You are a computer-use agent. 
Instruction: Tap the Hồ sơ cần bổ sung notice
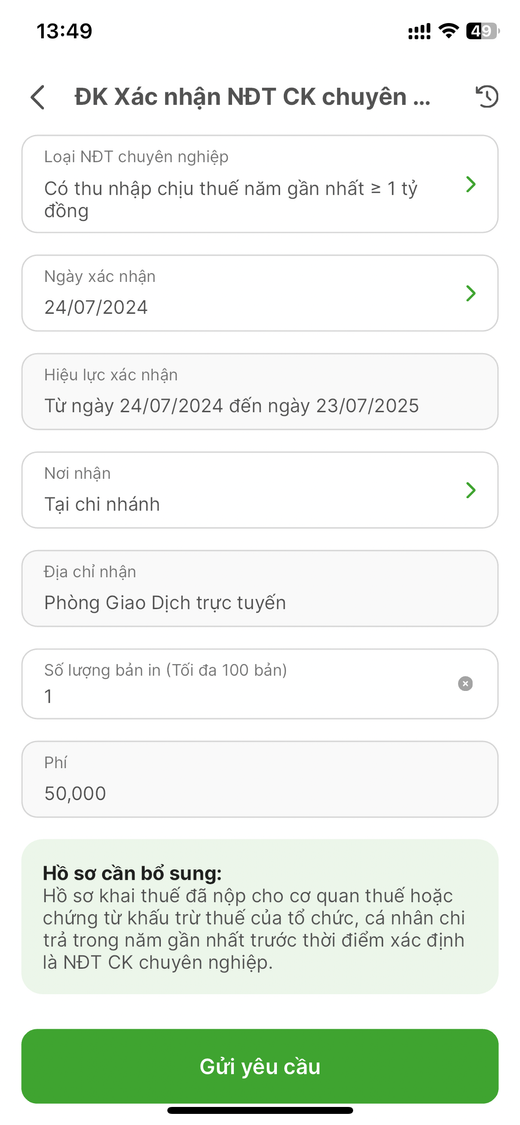[260, 917]
